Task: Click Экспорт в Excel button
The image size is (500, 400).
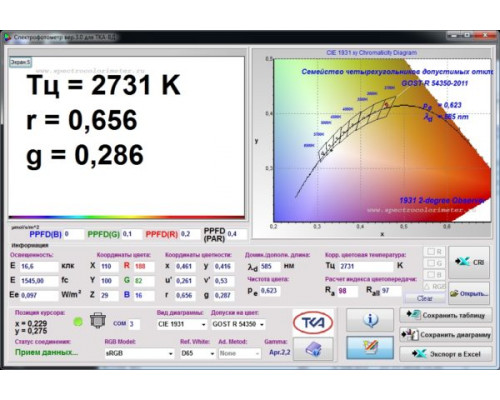Action: click(446, 354)
